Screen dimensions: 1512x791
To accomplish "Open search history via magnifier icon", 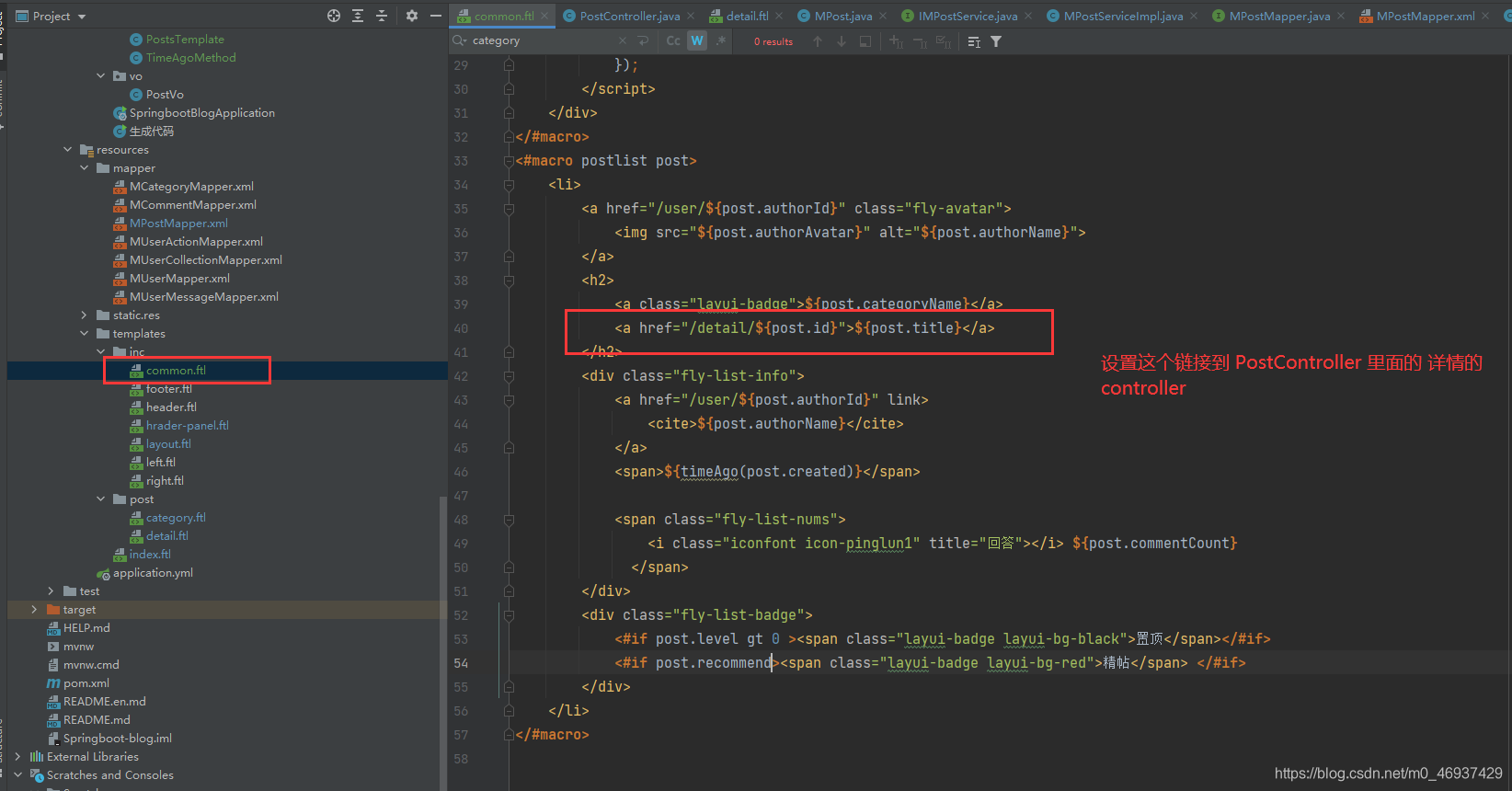I will (459, 40).
